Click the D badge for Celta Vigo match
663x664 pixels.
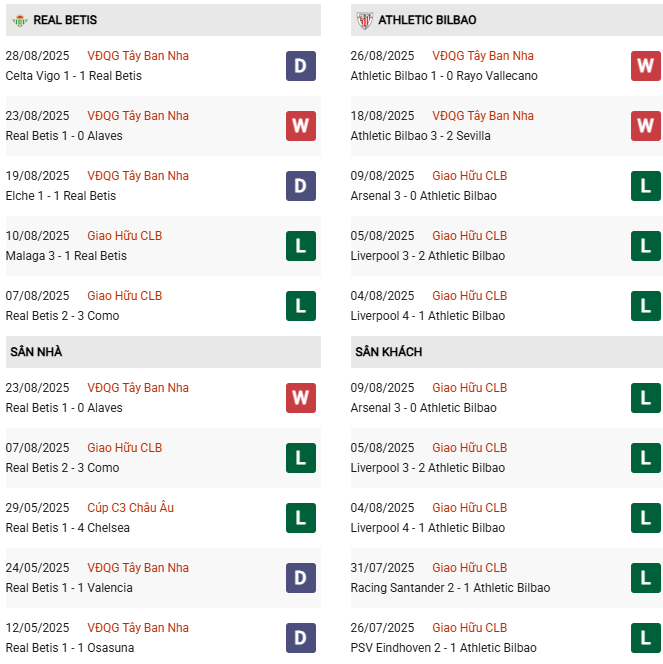pyautogui.click(x=300, y=66)
